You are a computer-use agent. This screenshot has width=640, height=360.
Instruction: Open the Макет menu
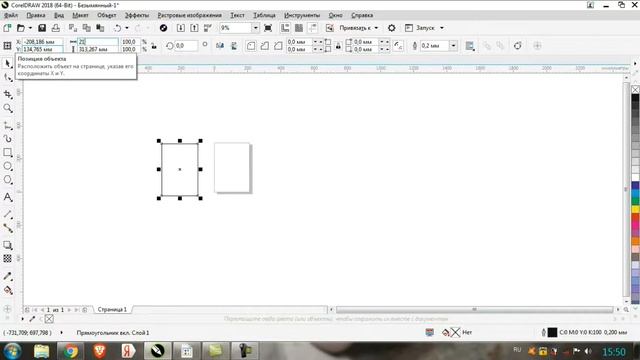pyautogui.click(x=80, y=15)
